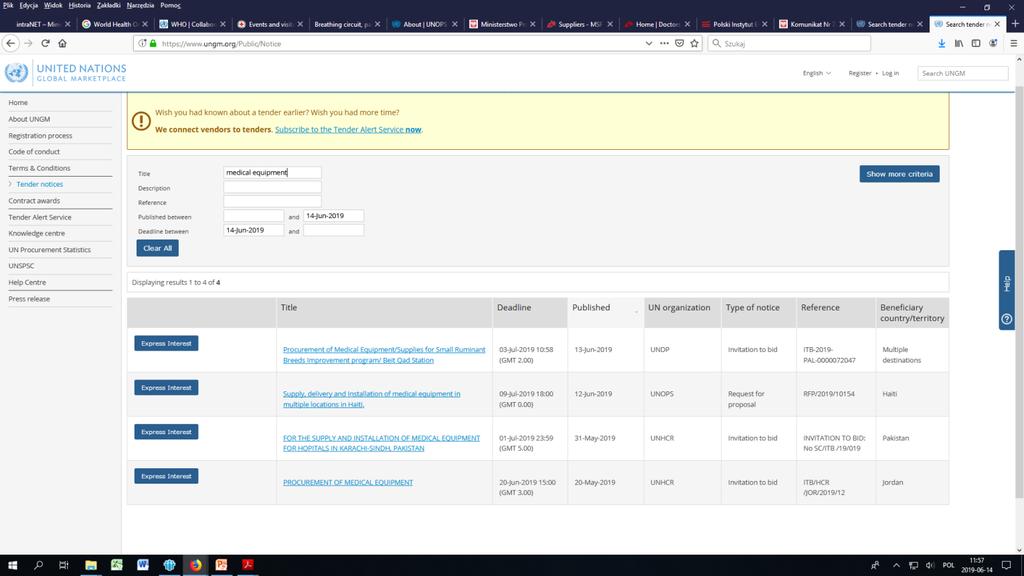This screenshot has width=1024, height=576.
Task: Click Show more criteria
Action: pyautogui.click(x=899, y=174)
